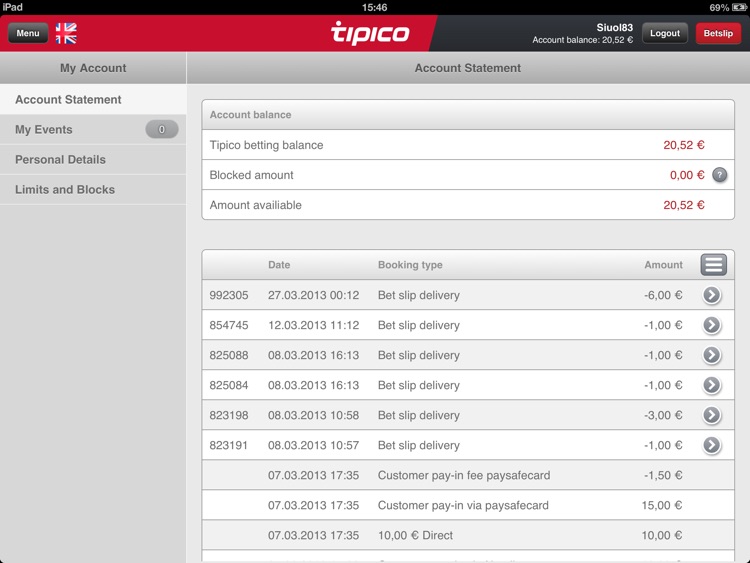
Task: Change language via UK flag icon
Action: click(x=66, y=33)
